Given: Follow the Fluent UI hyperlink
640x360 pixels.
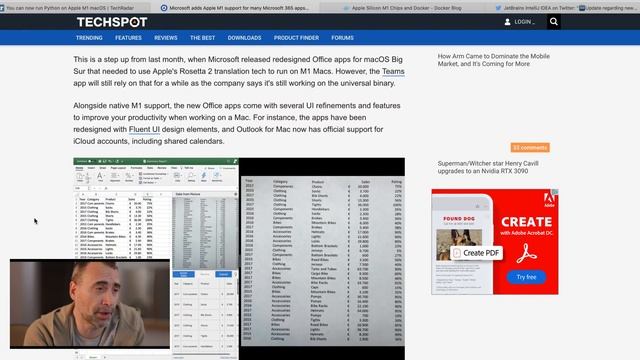Looking at the screenshot, I should click(144, 129).
